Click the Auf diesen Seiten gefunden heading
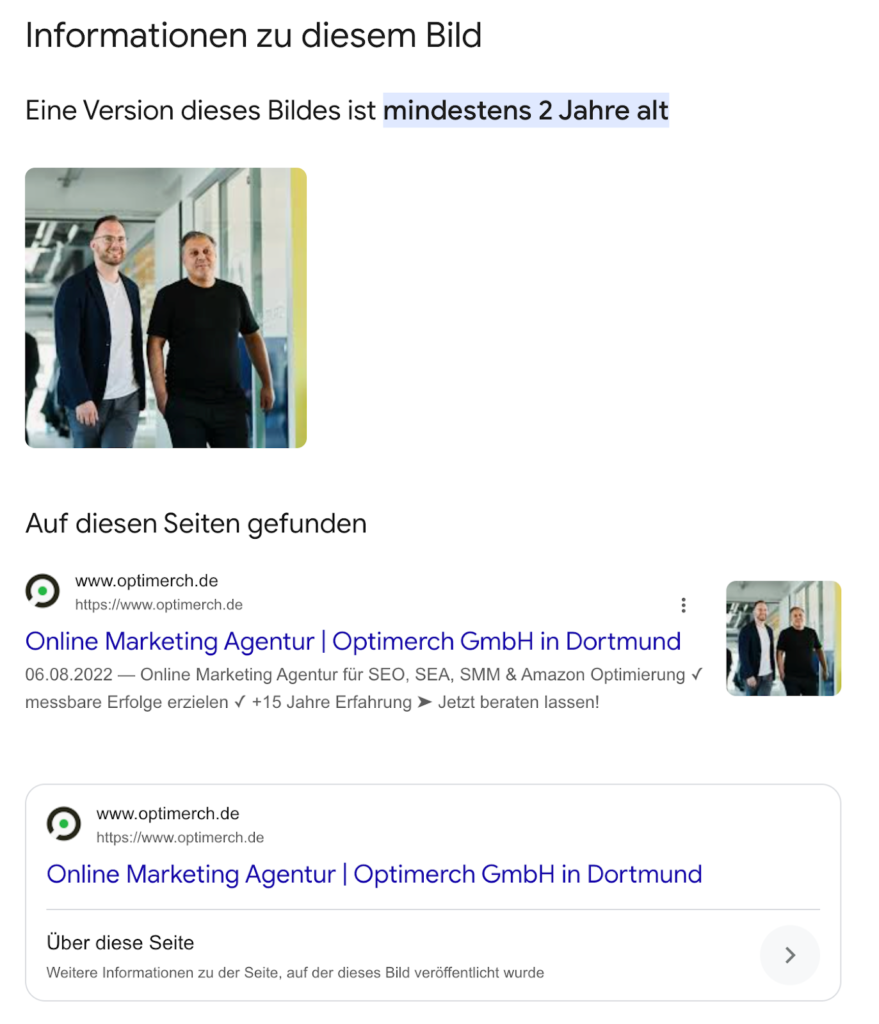879x1024 pixels. point(196,524)
